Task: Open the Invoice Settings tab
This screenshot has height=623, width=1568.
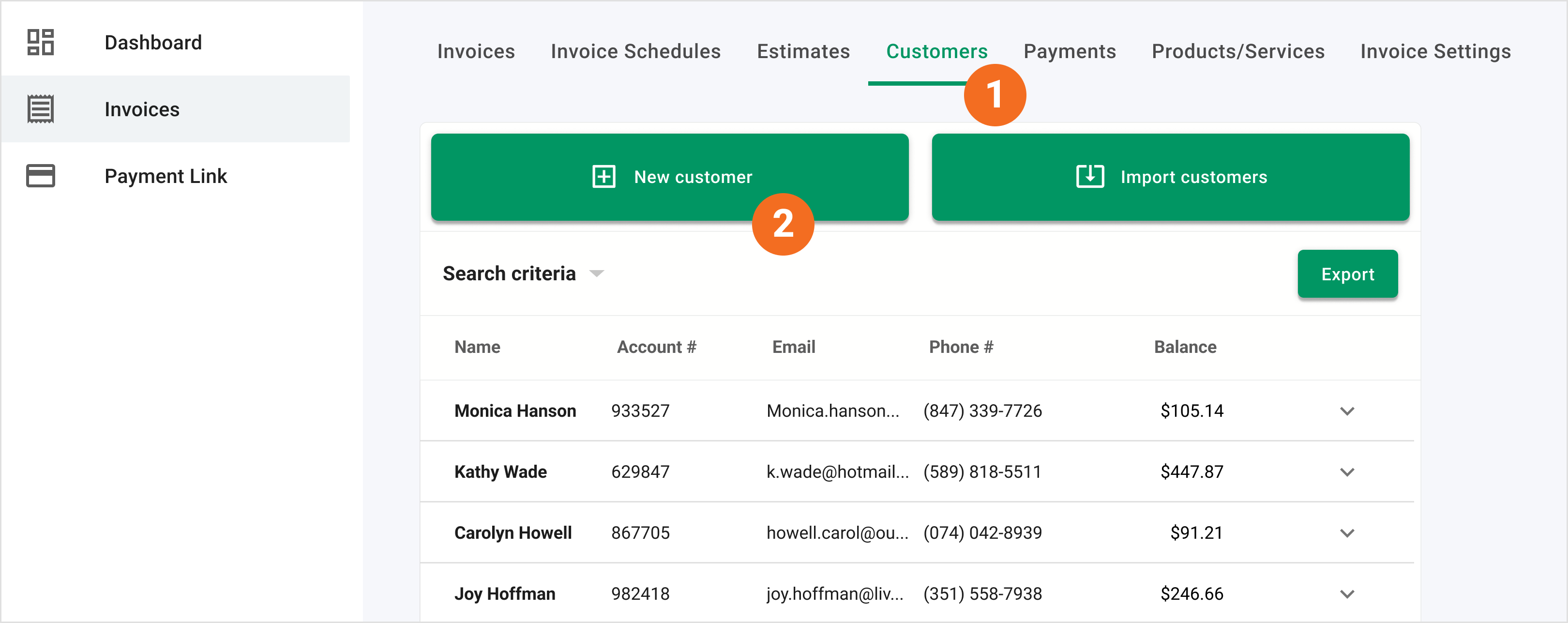Action: [1435, 52]
